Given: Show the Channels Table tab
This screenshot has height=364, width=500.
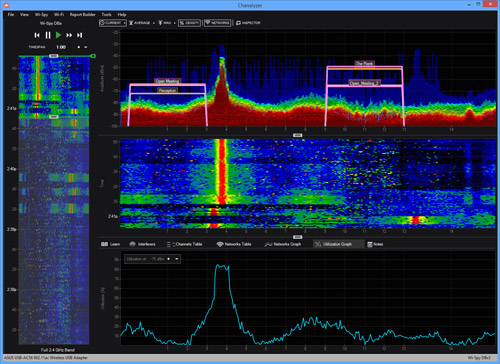Looking at the screenshot, I should point(185,244).
